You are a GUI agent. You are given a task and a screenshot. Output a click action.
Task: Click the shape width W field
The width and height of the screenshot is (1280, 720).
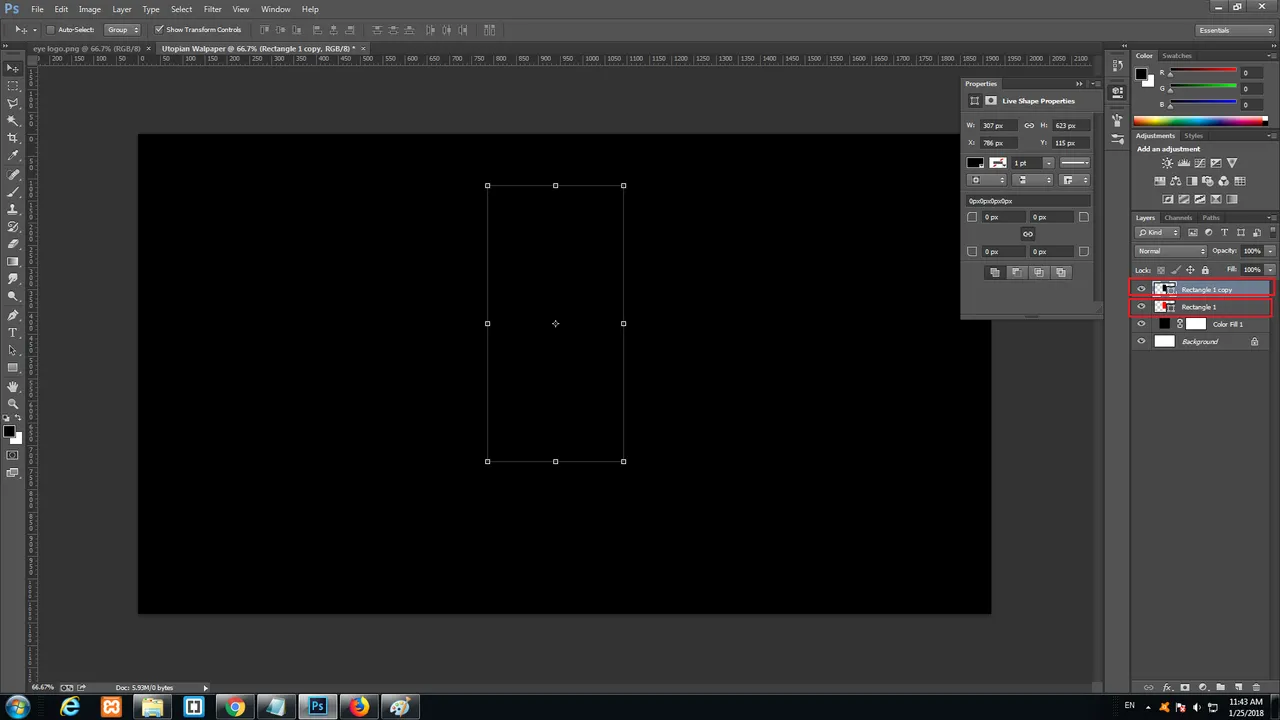coord(998,126)
